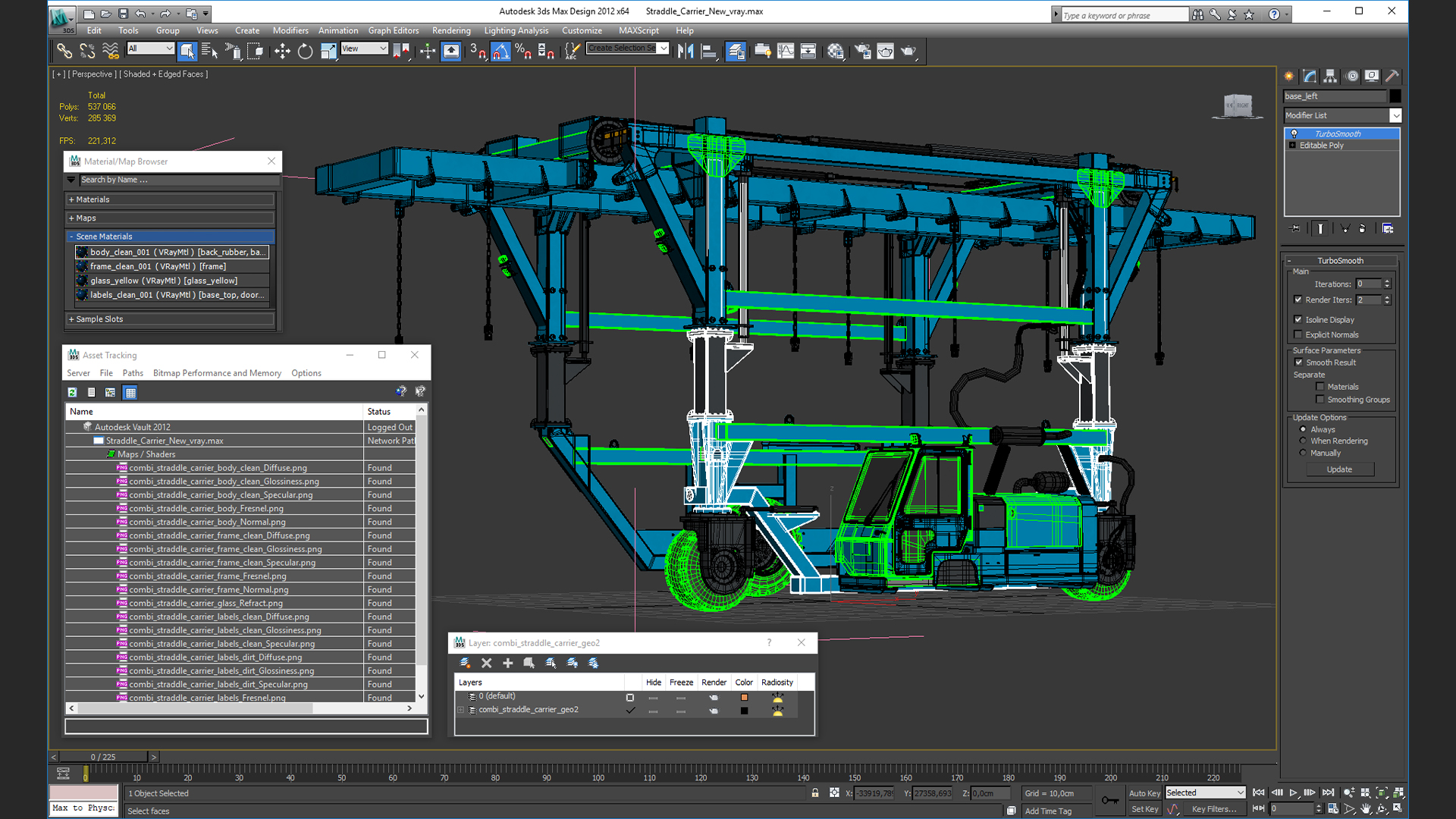Click the Set Key button
Viewport: 1456px width, 819px height.
point(1144,809)
